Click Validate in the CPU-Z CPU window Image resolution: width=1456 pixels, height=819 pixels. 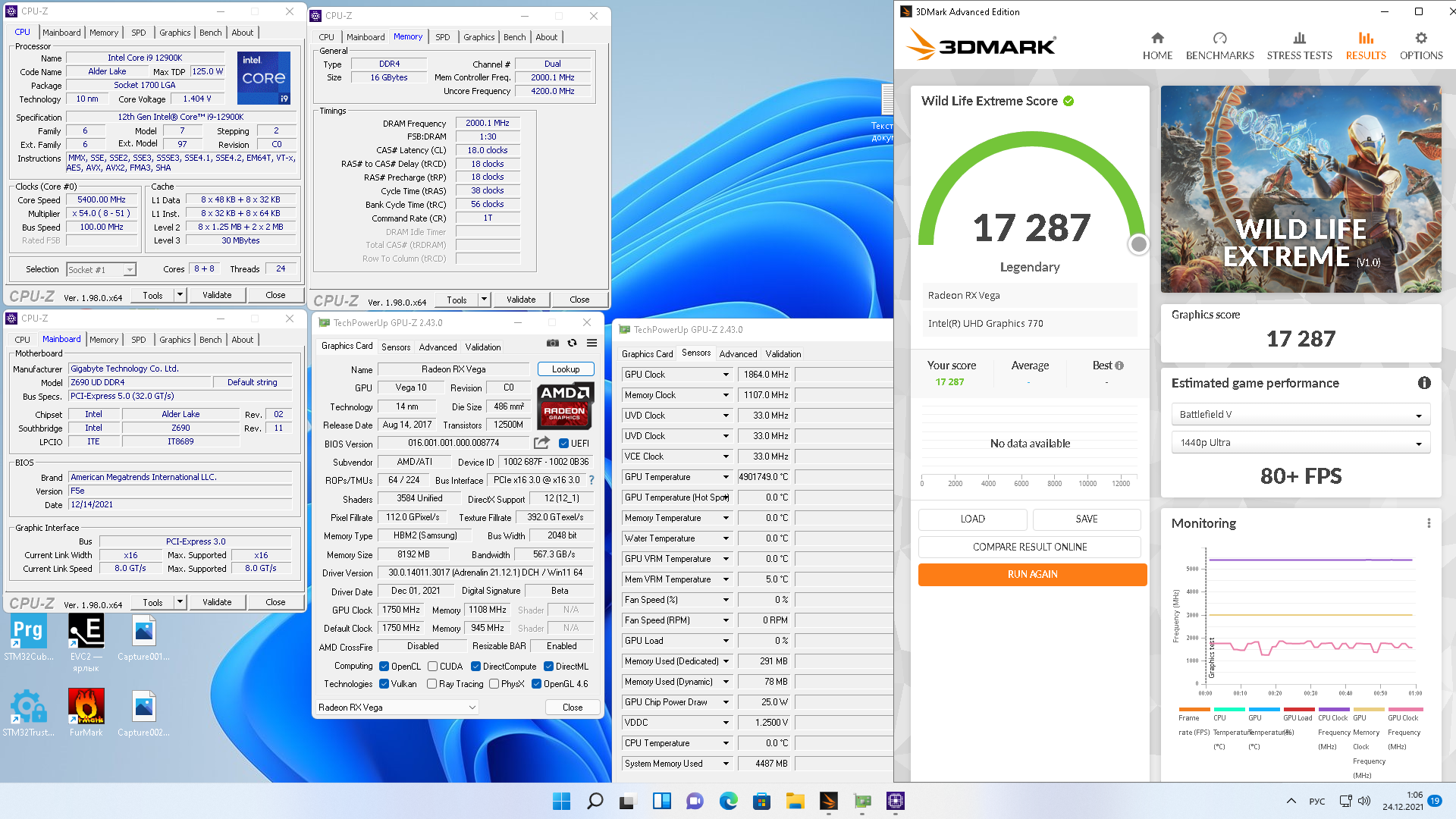point(217,295)
